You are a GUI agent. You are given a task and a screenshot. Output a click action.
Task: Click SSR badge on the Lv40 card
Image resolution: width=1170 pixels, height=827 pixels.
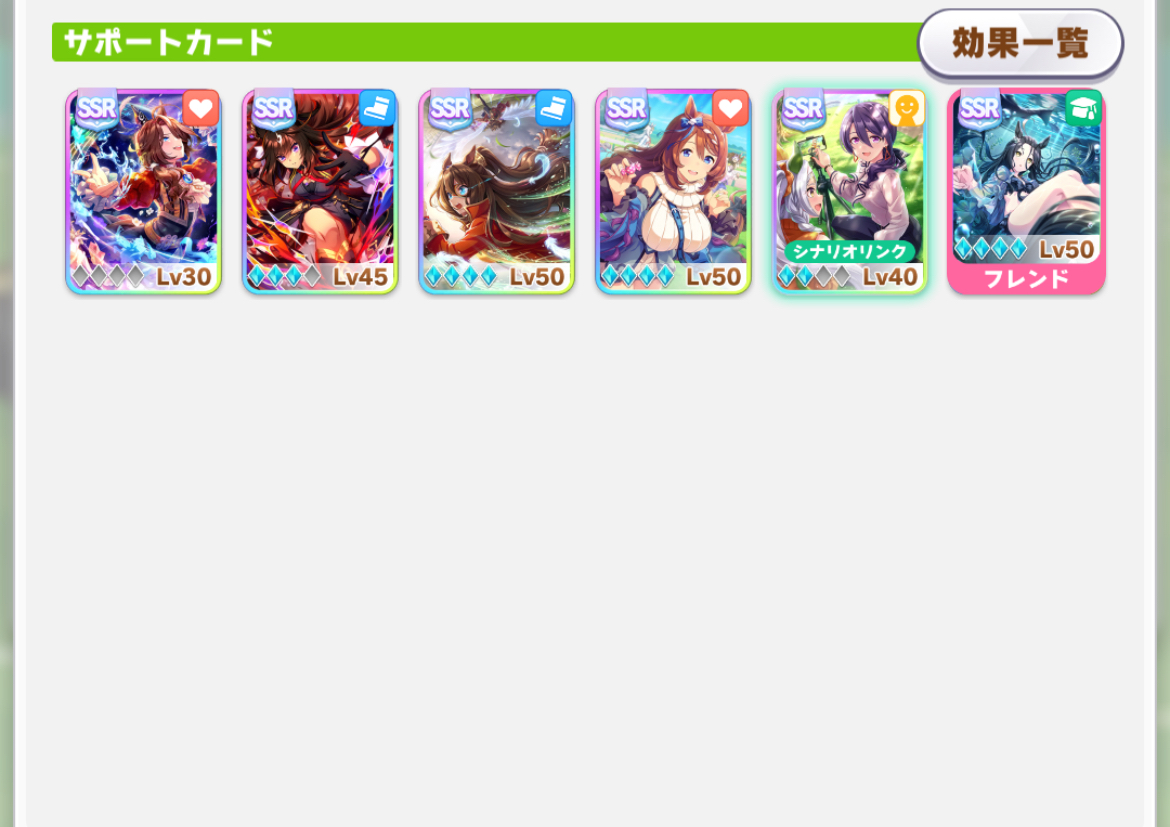pyautogui.click(x=803, y=110)
